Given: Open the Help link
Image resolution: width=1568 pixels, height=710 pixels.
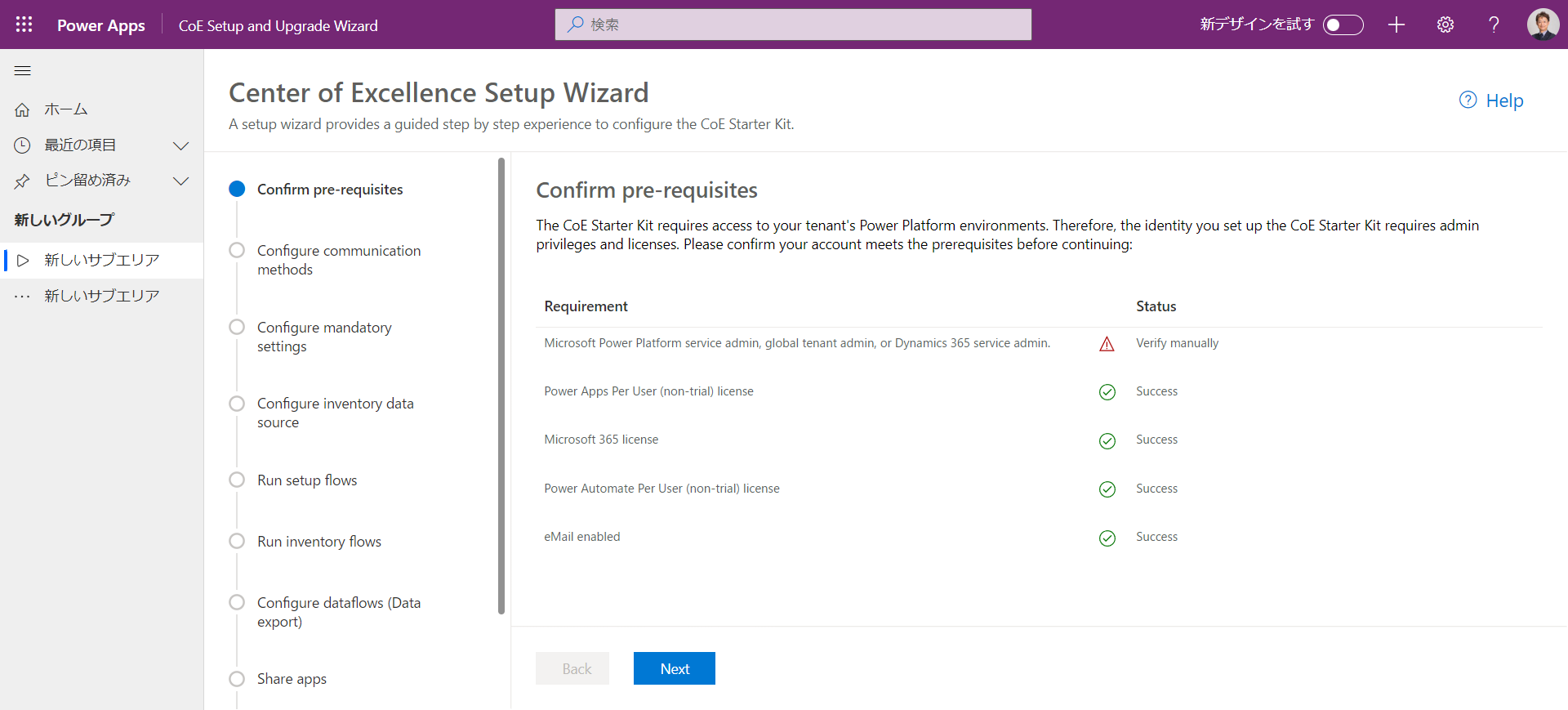Looking at the screenshot, I should point(1504,100).
